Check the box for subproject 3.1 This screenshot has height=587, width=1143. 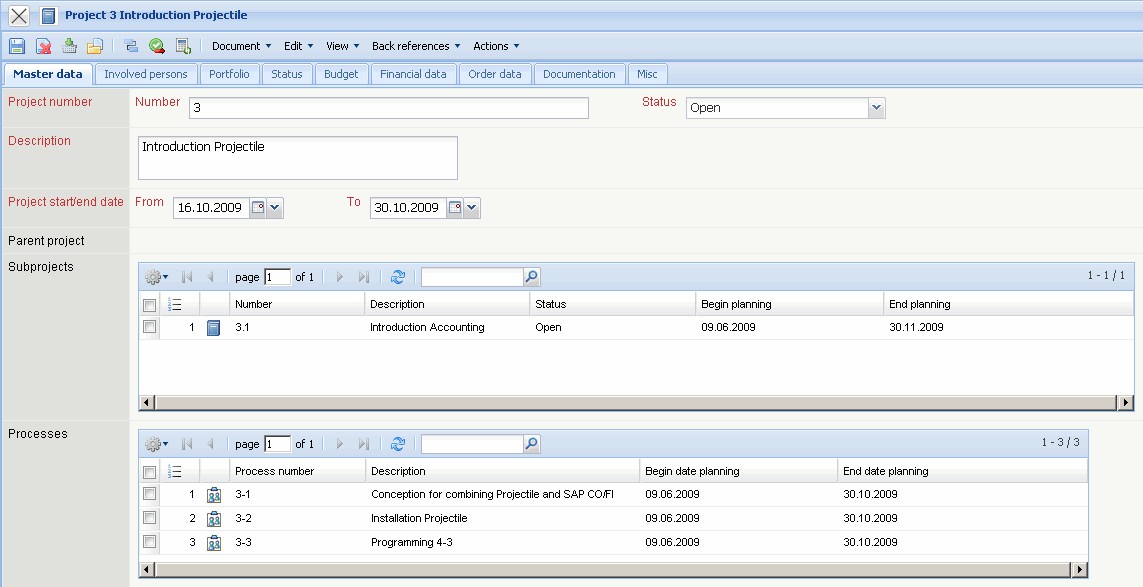(x=149, y=327)
